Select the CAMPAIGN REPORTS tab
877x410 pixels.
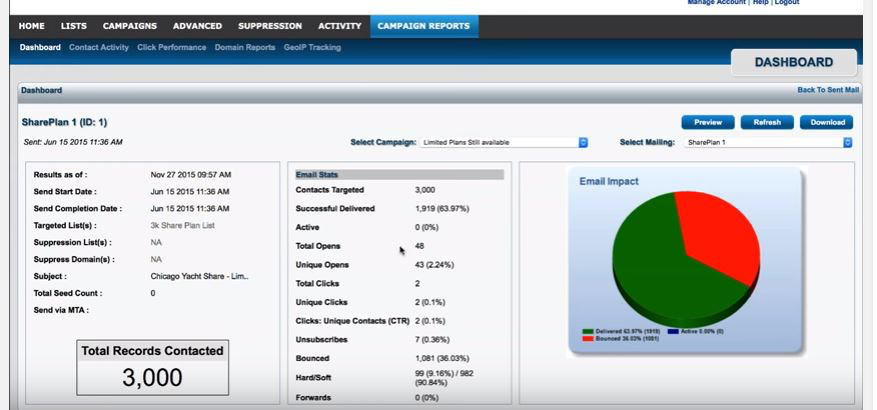(x=424, y=26)
